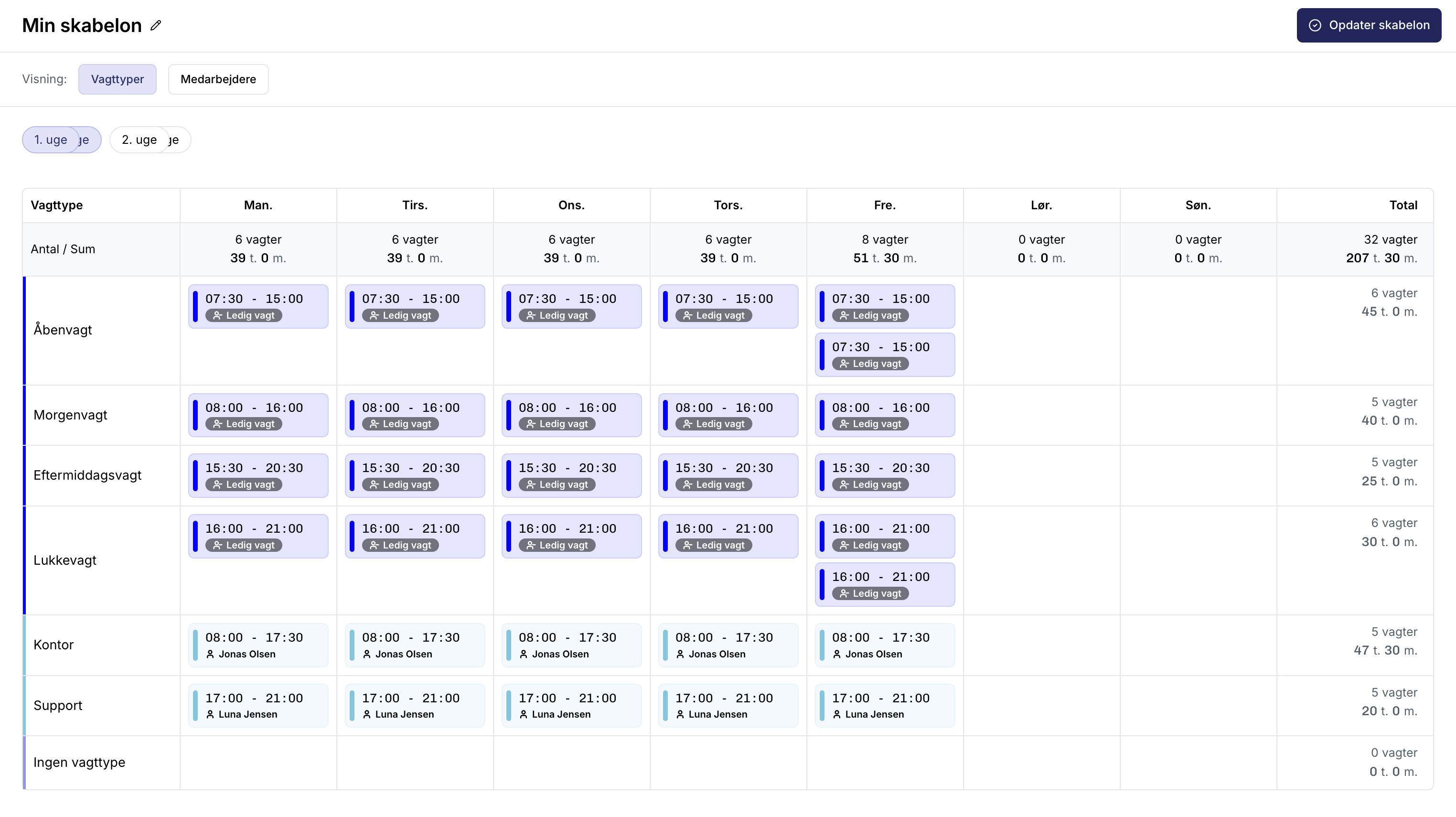
Task: Click the Ingen vagttype row label
Action: pos(79,762)
